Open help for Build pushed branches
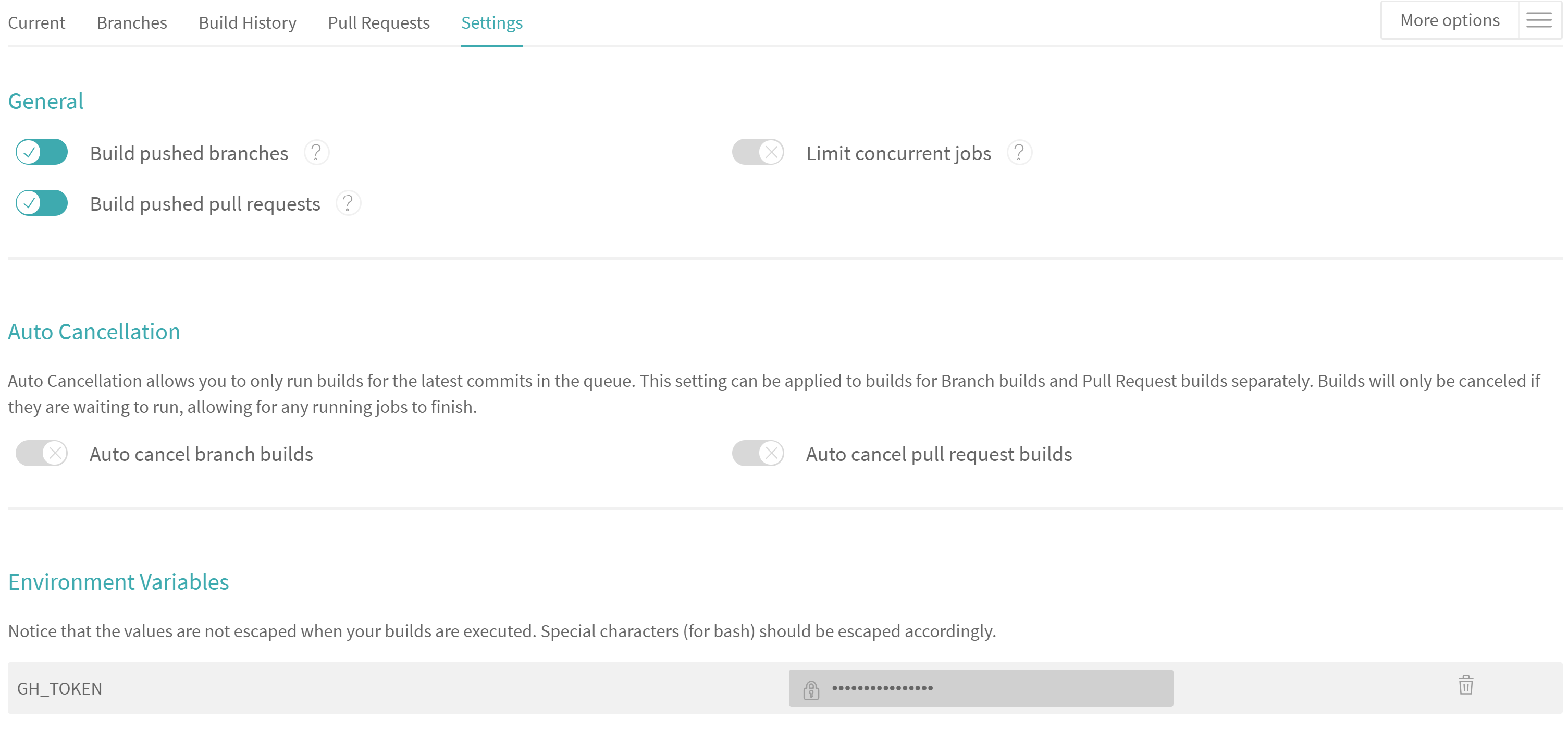The width and height of the screenshot is (1568, 729). 316,152
